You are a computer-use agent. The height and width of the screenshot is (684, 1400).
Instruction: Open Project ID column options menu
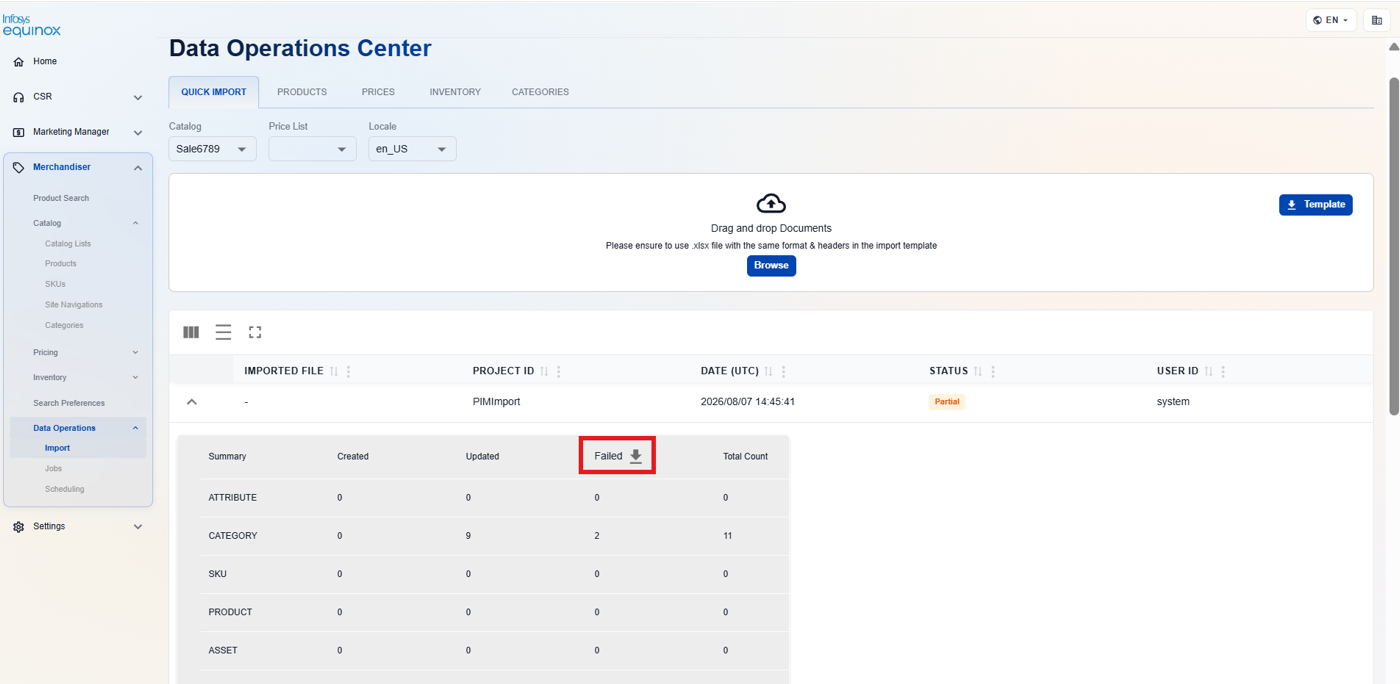coord(558,371)
